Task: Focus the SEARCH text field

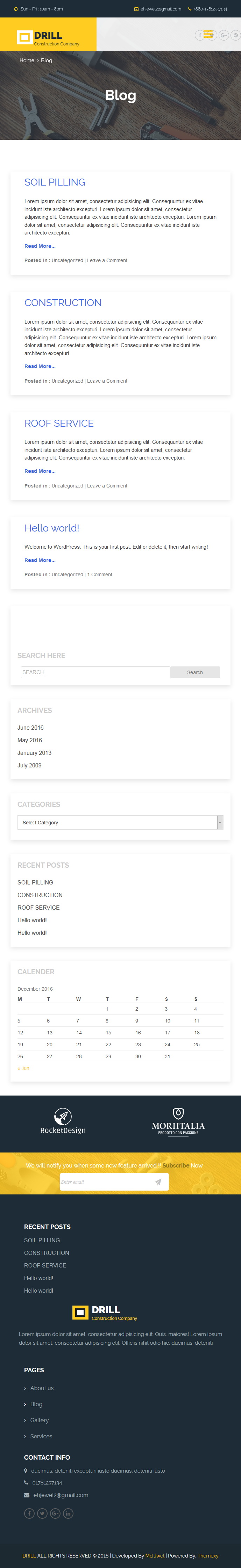Action: click(95, 672)
